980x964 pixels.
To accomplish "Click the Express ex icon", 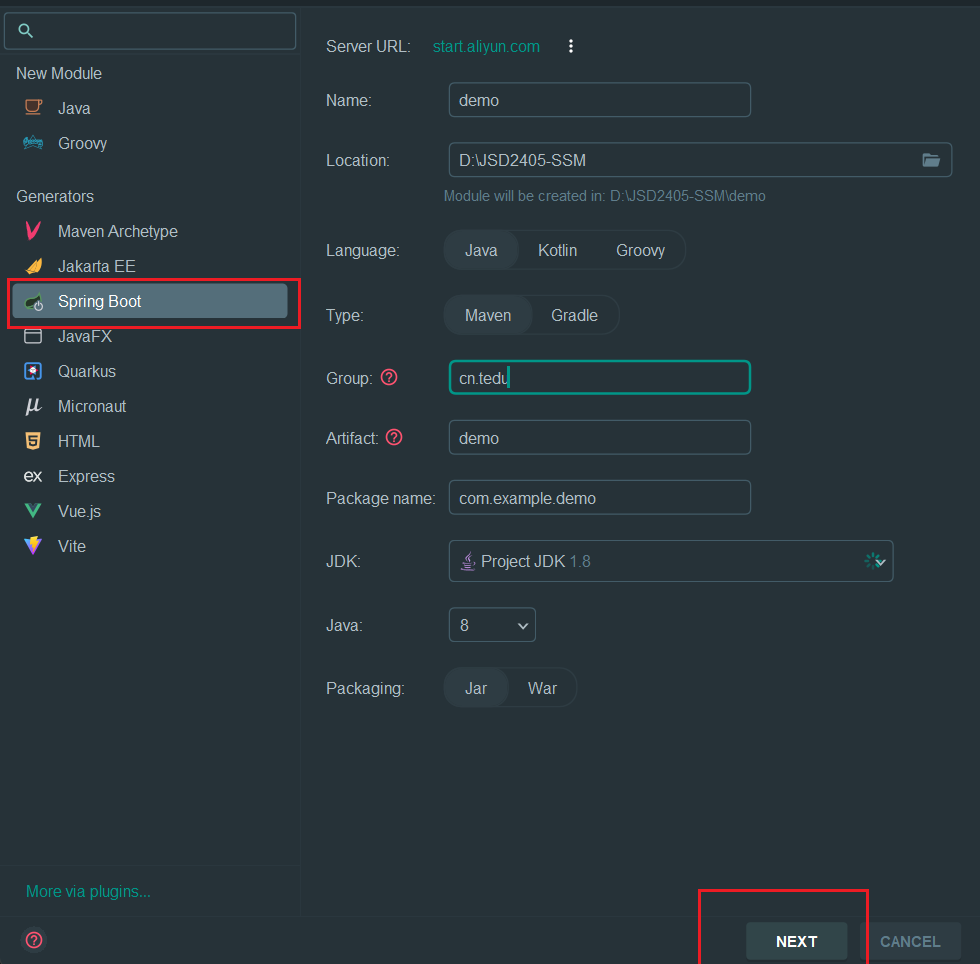I will pyautogui.click(x=33, y=476).
